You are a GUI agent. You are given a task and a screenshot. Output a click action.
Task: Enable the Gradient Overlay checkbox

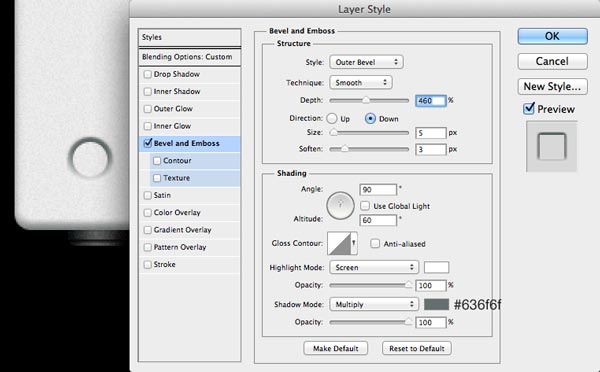(147, 230)
